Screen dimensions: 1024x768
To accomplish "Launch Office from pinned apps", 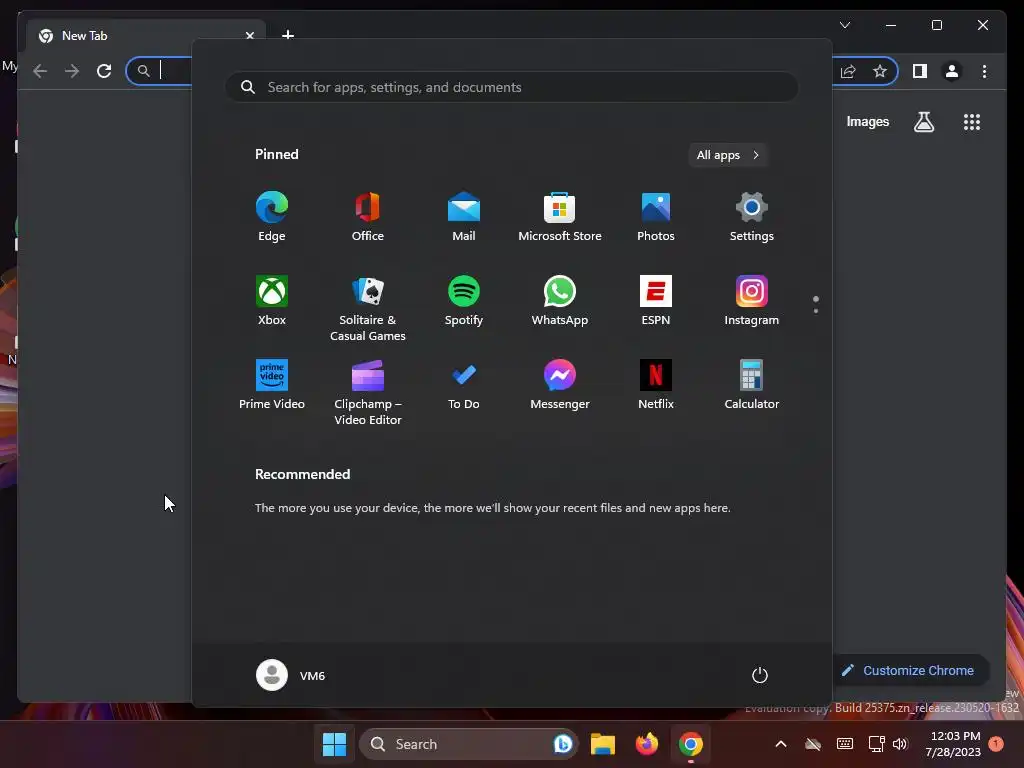I will point(368,216).
